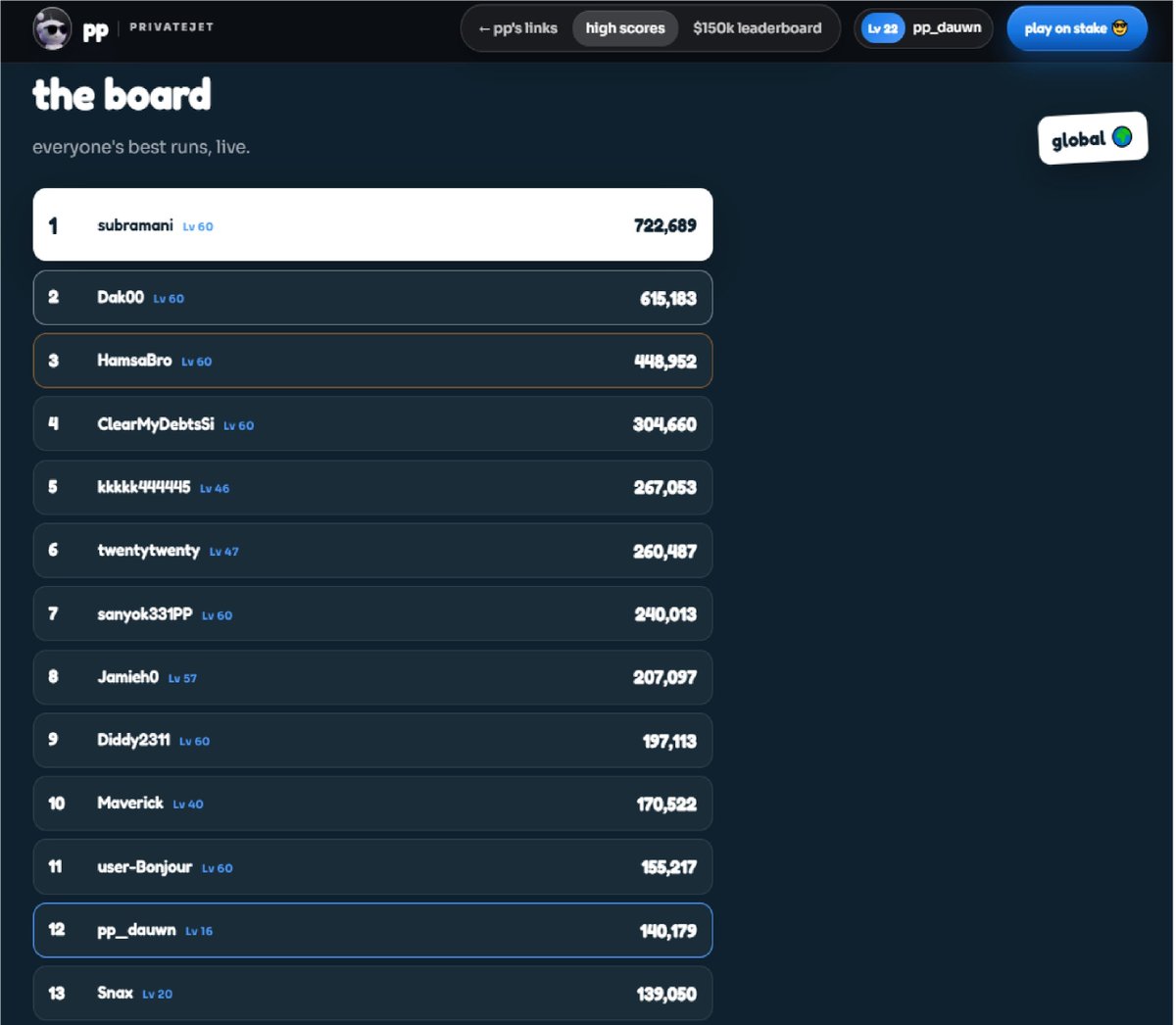Click the globe icon in global button
The image size is (1176, 1025).
coord(1122,137)
